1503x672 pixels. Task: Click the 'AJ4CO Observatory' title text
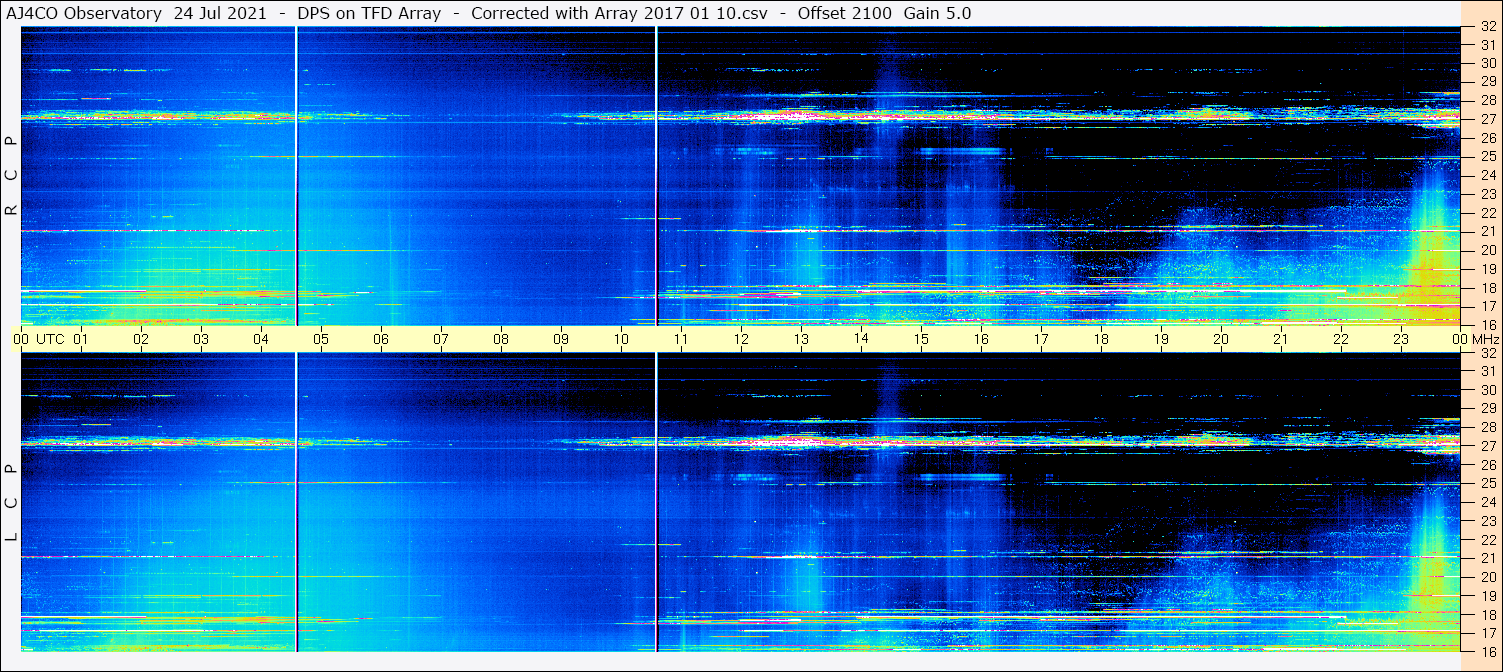[x=86, y=13]
